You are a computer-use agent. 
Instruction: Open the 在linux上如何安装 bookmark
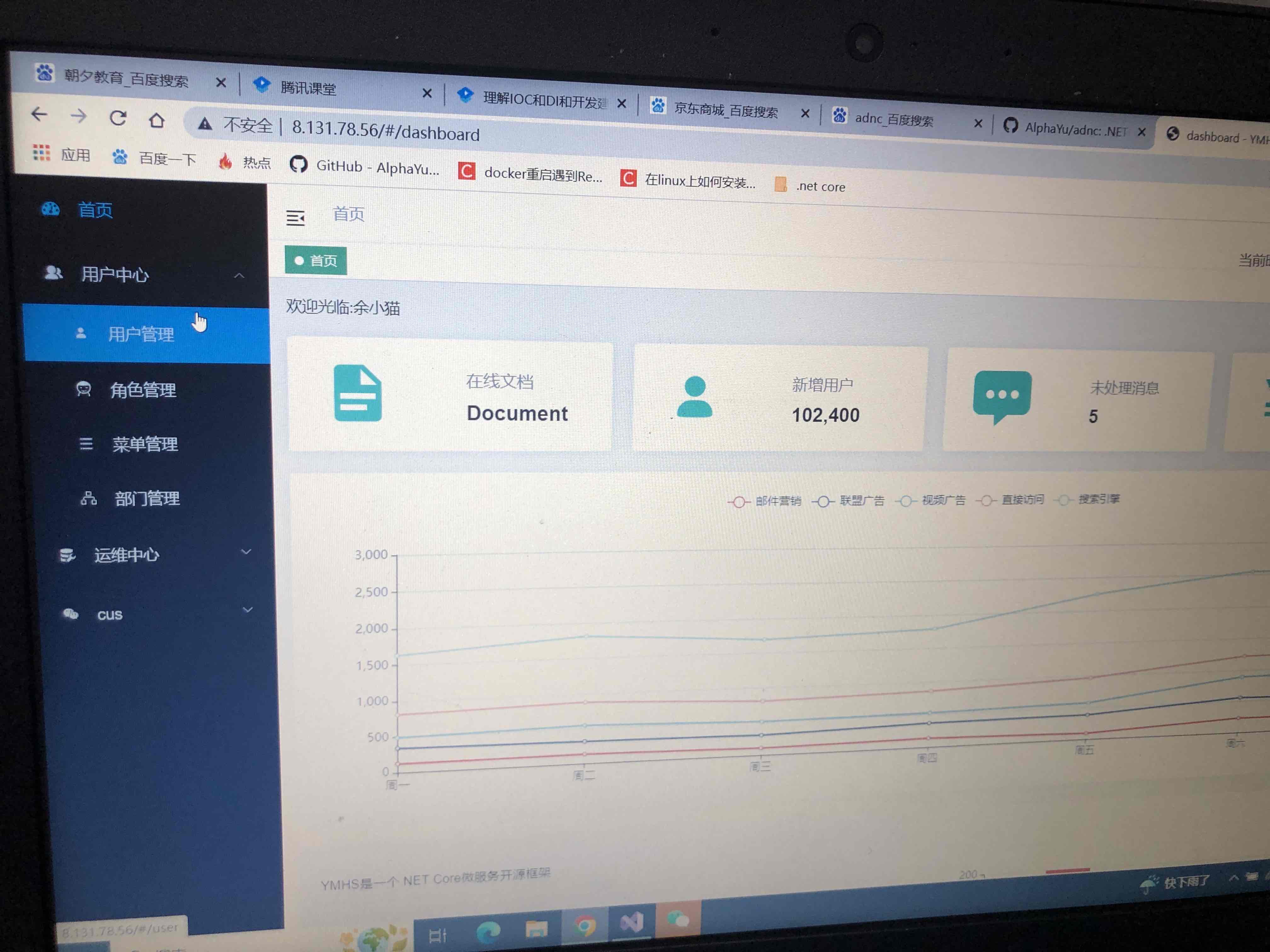click(x=688, y=180)
